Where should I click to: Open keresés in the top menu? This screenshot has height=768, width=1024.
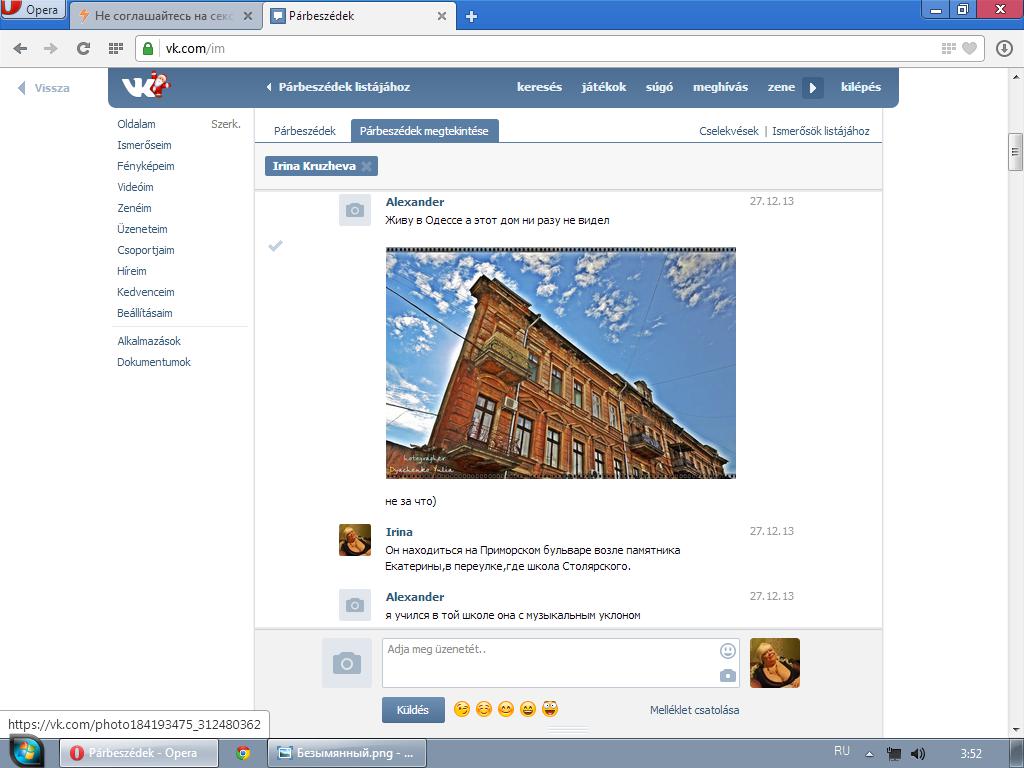click(x=539, y=87)
